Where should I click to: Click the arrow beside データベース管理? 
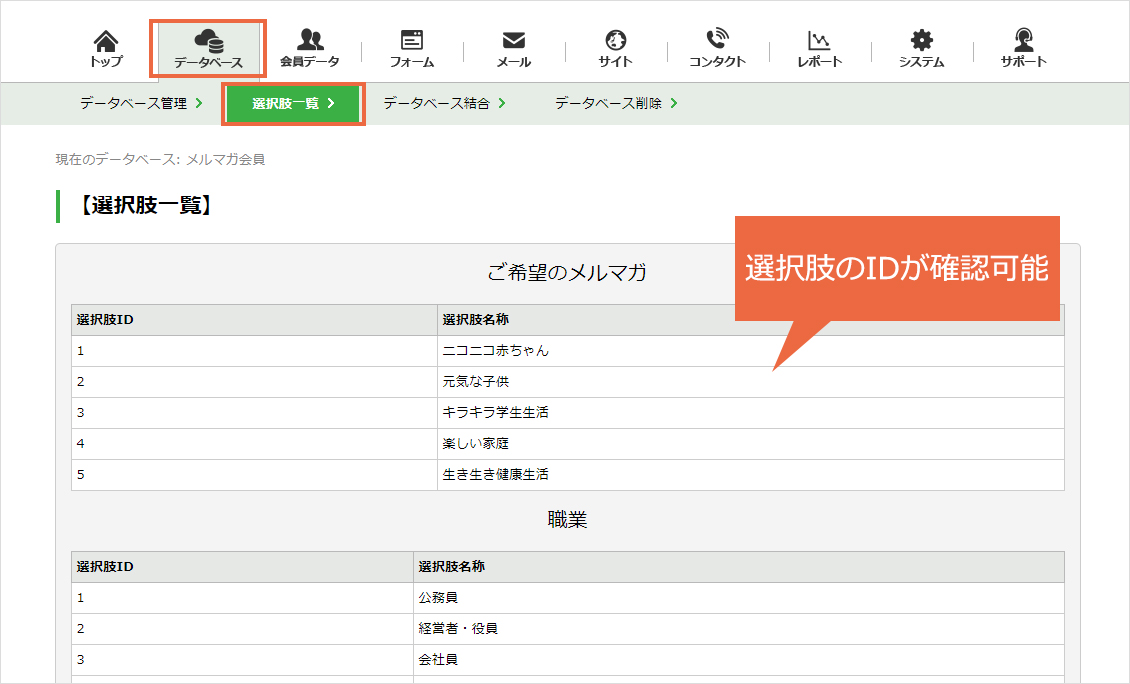(x=199, y=103)
